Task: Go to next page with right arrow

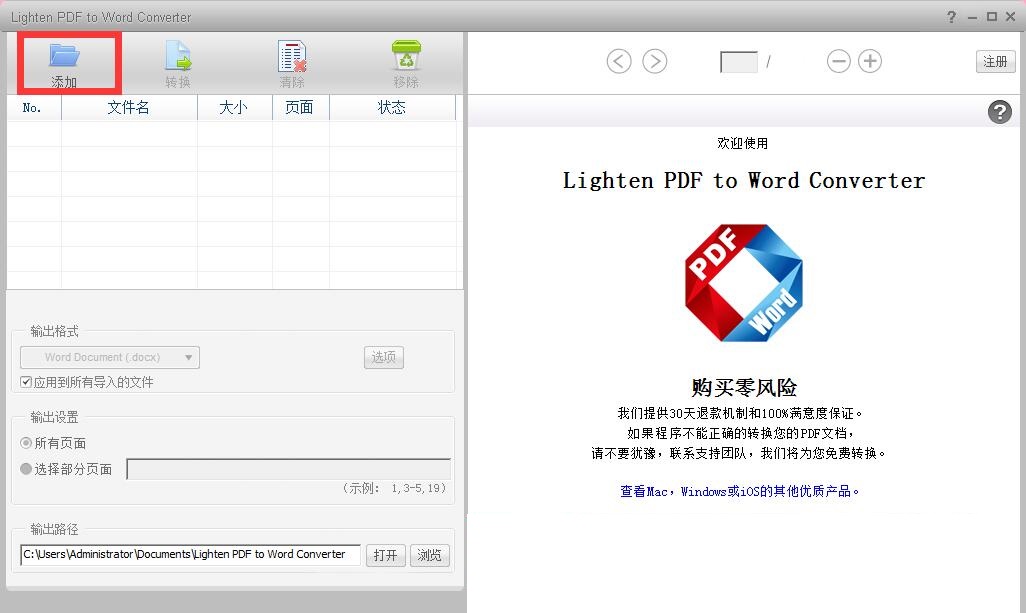Action: tap(654, 62)
